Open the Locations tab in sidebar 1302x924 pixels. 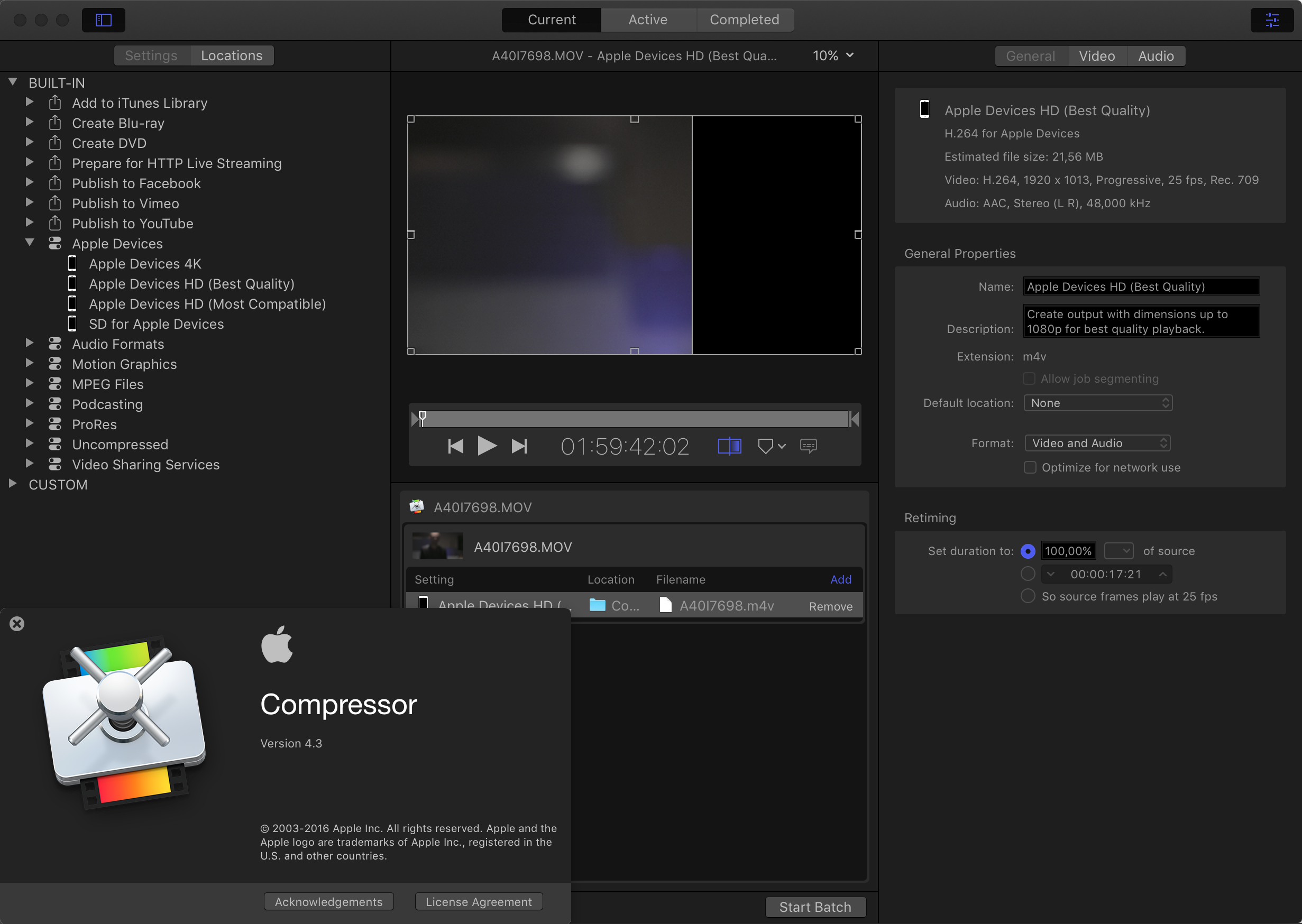[x=232, y=55]
